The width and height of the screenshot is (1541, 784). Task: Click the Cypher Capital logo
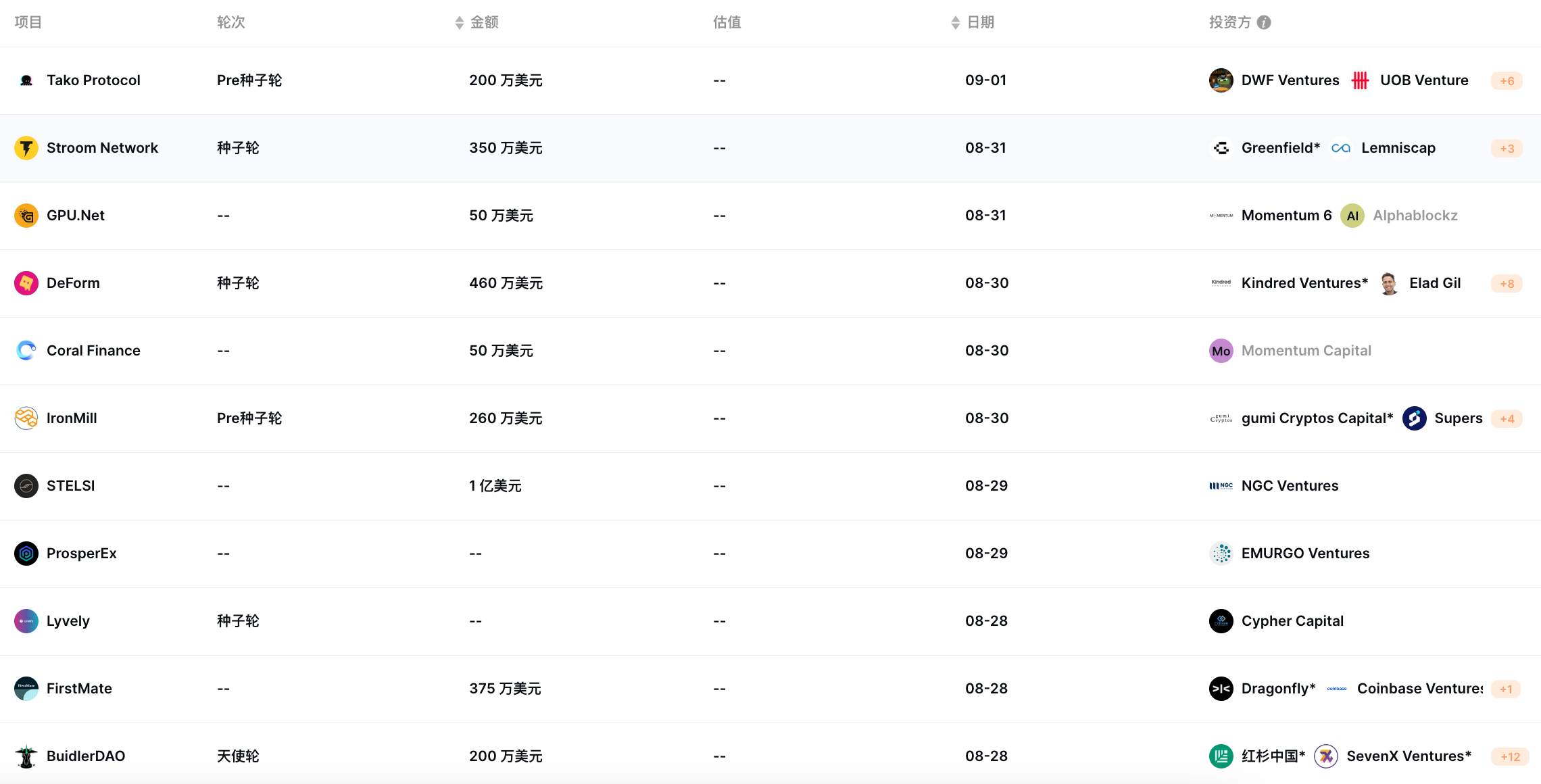(1221, 621)
